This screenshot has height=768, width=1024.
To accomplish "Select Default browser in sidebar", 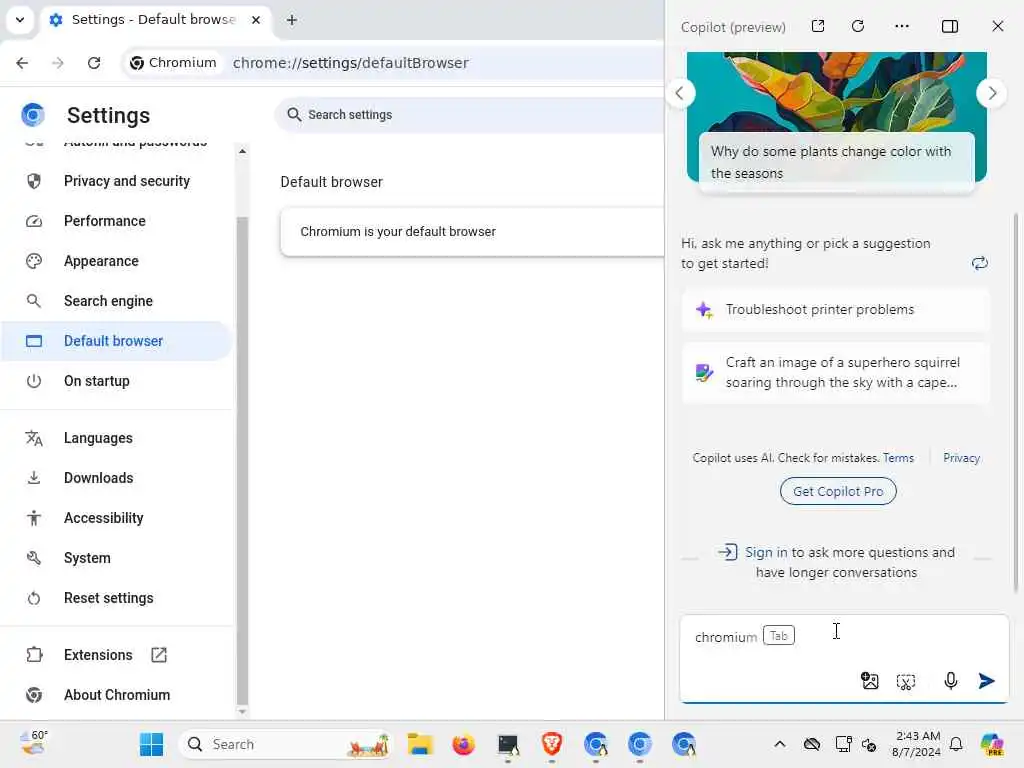I will point(116,341).
